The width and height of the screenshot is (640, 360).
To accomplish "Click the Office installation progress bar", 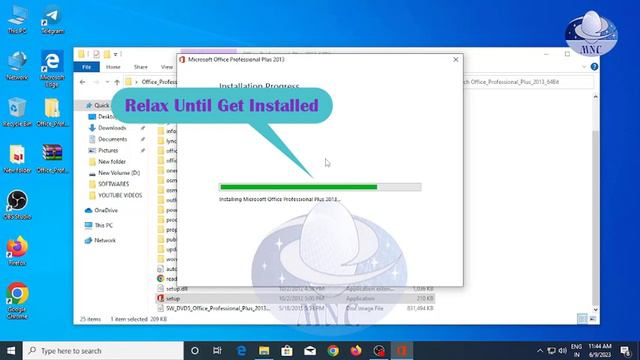I will [x=320, y=187].
